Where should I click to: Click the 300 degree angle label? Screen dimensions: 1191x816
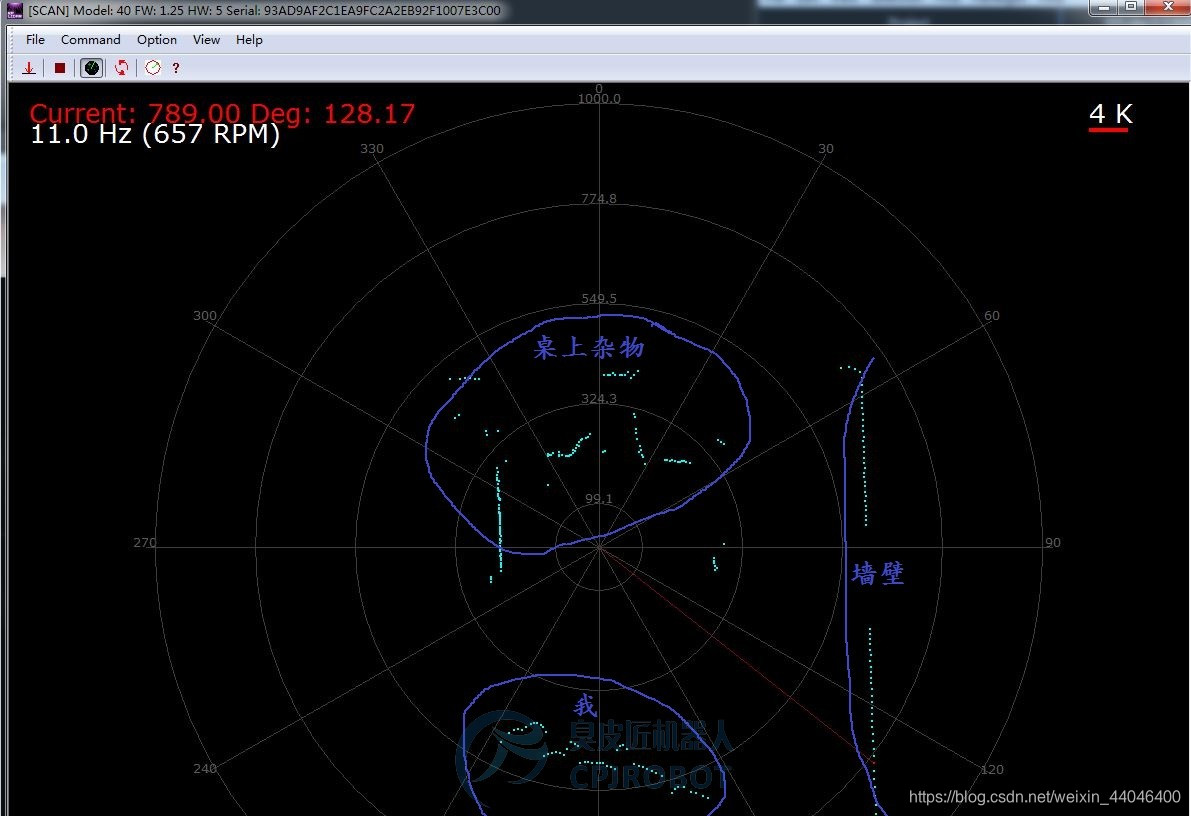204,315
